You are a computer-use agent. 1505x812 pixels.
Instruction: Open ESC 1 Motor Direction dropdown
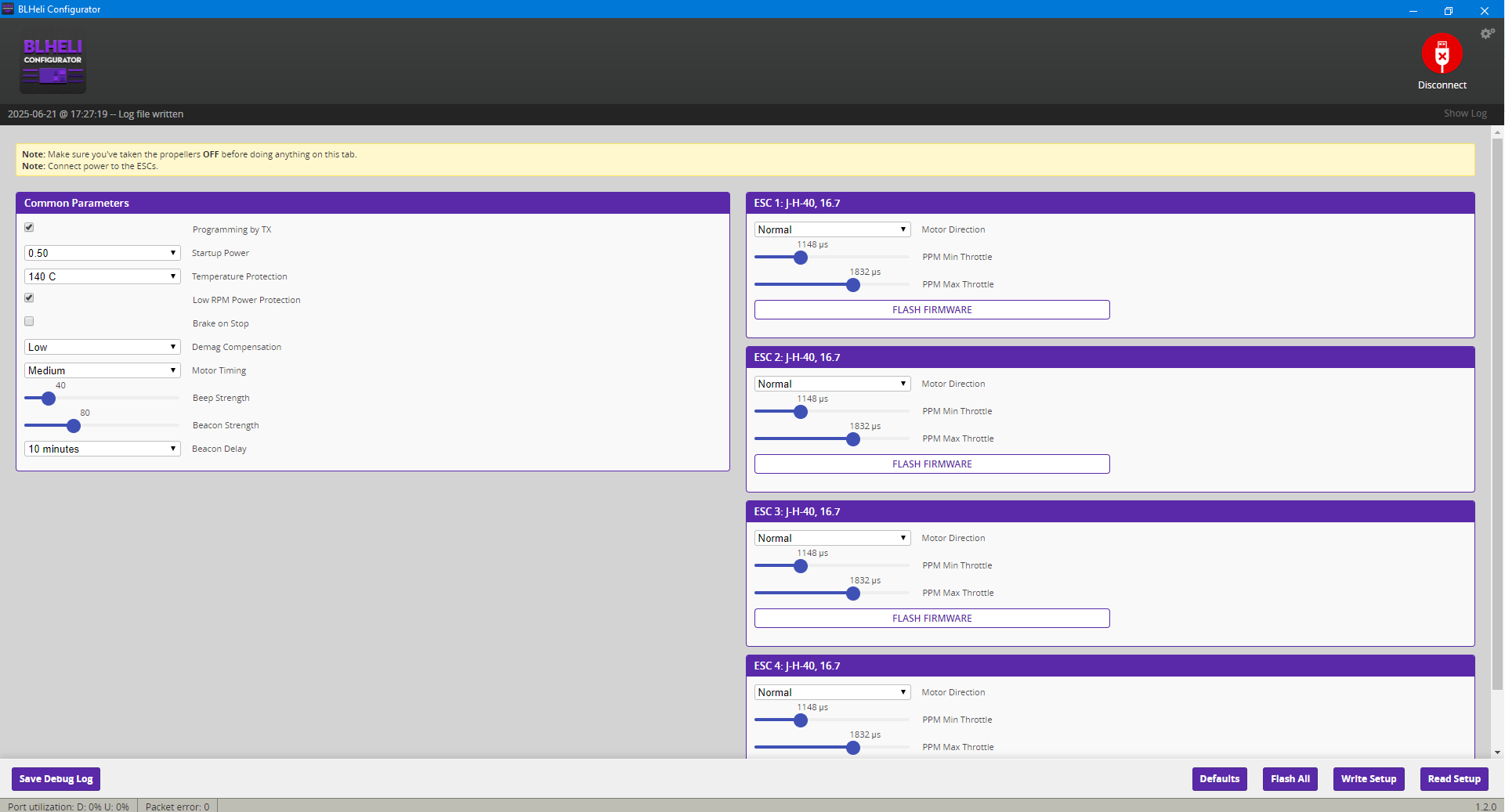tap(831, 229)
